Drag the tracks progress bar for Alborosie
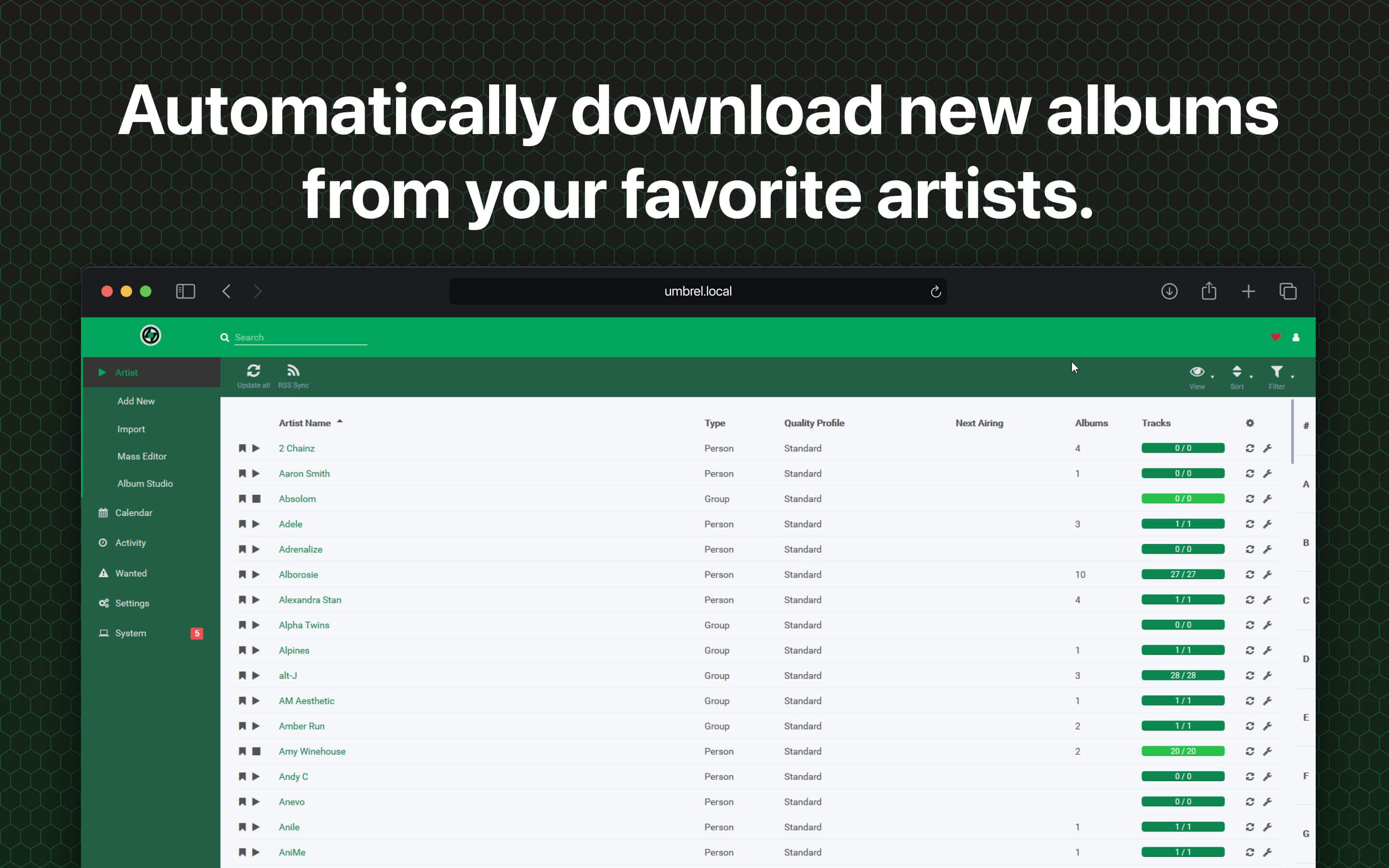The image size is (1389, 868). 1183,574
